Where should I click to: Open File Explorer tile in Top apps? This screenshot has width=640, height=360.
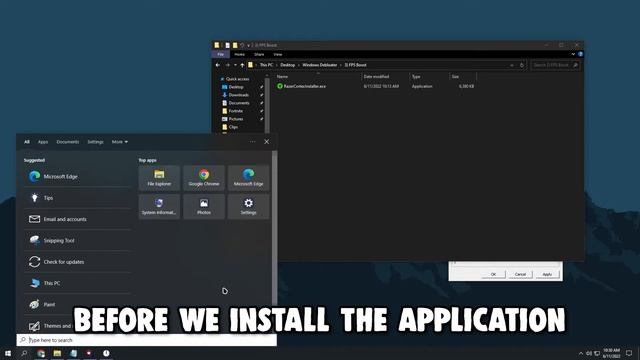pyautogui.click(x=159, y=178)
